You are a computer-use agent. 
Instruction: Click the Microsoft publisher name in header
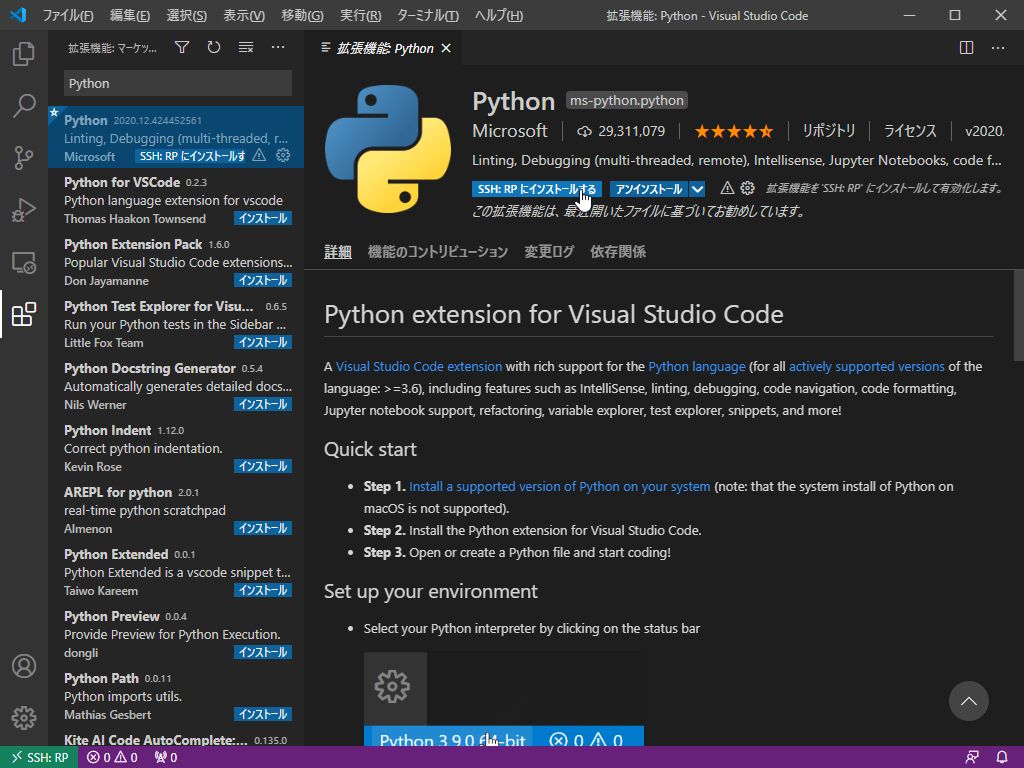(510, 131)
